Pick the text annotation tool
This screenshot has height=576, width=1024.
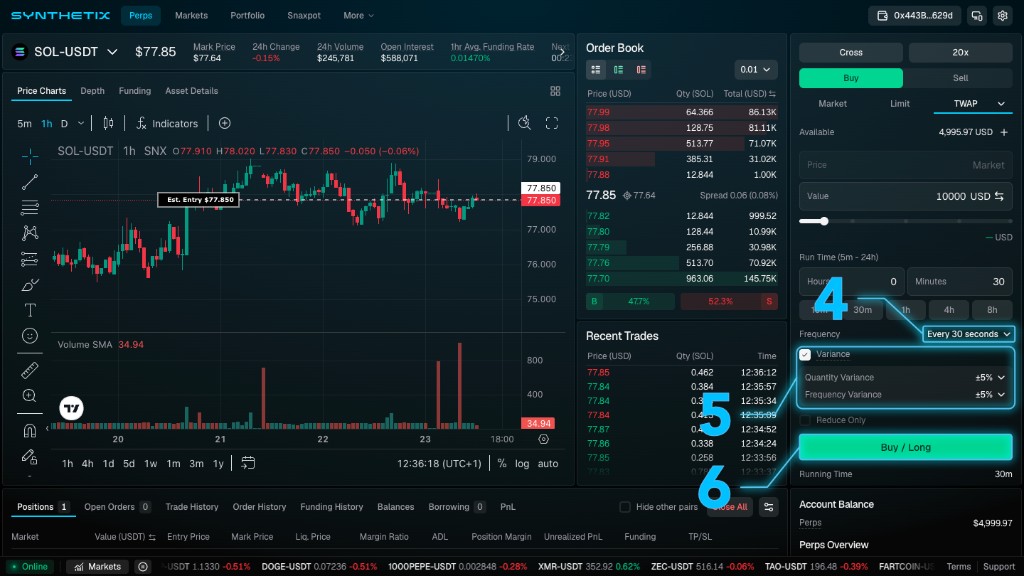[x=29, y=310]
